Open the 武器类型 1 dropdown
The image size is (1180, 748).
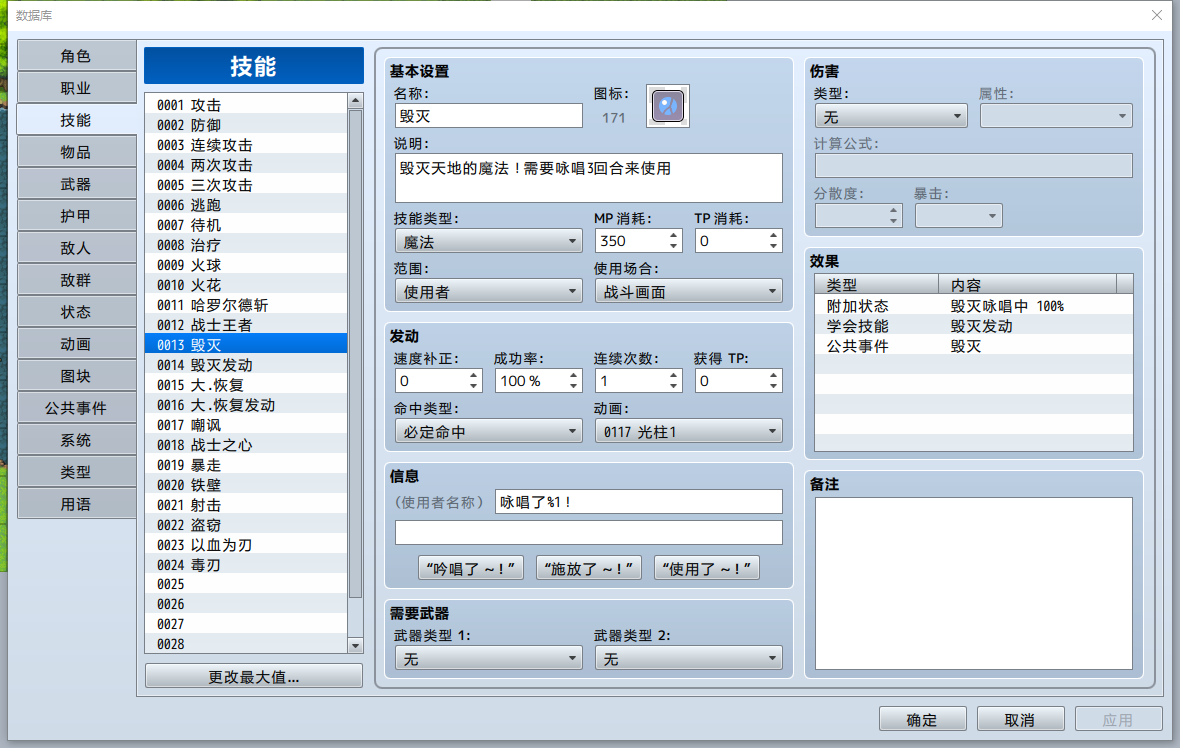(x=488, y=658)
